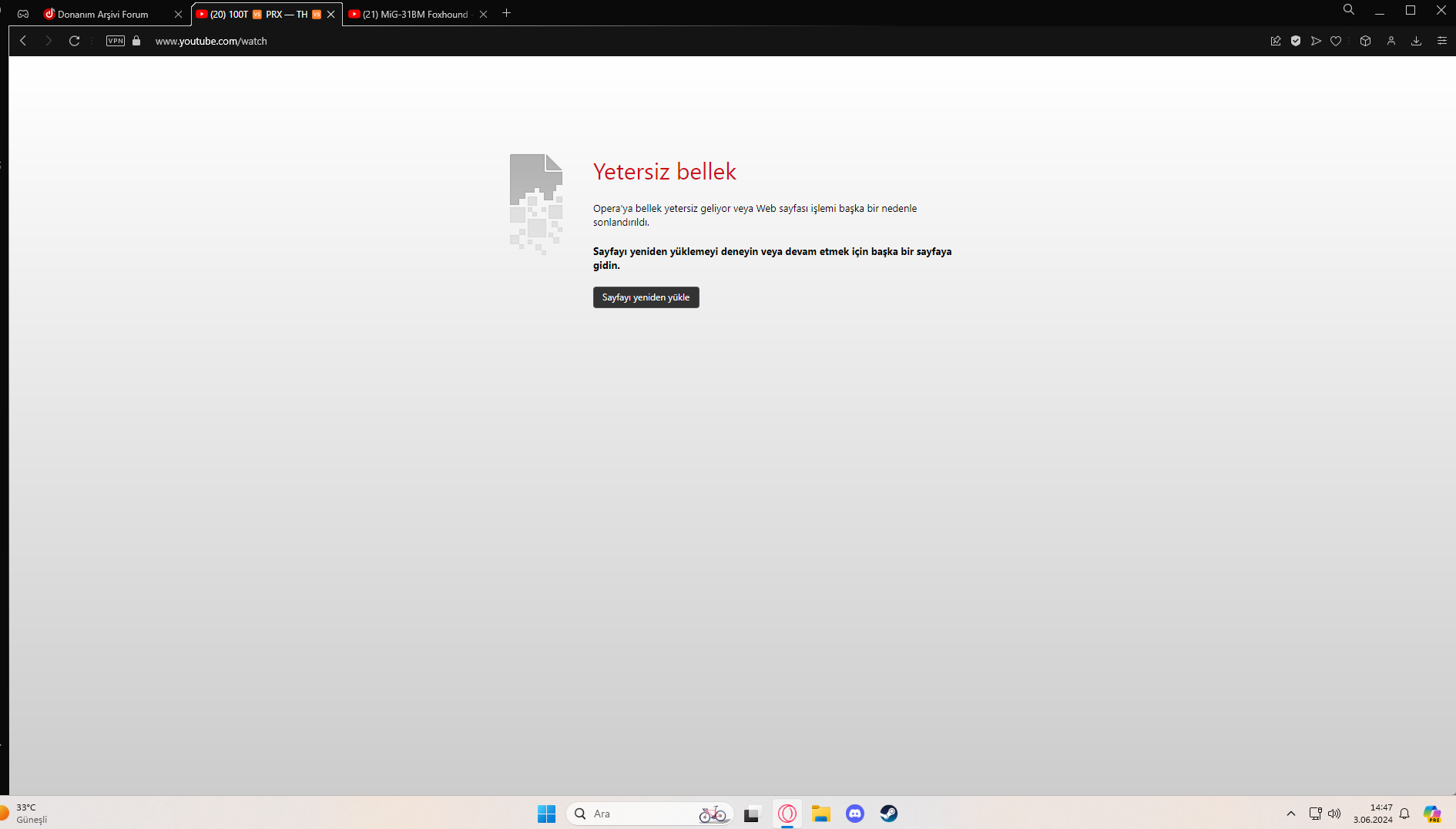Open the easy setup menu icon
The image size is (1456, 829).
click(x=1441, y=41)
